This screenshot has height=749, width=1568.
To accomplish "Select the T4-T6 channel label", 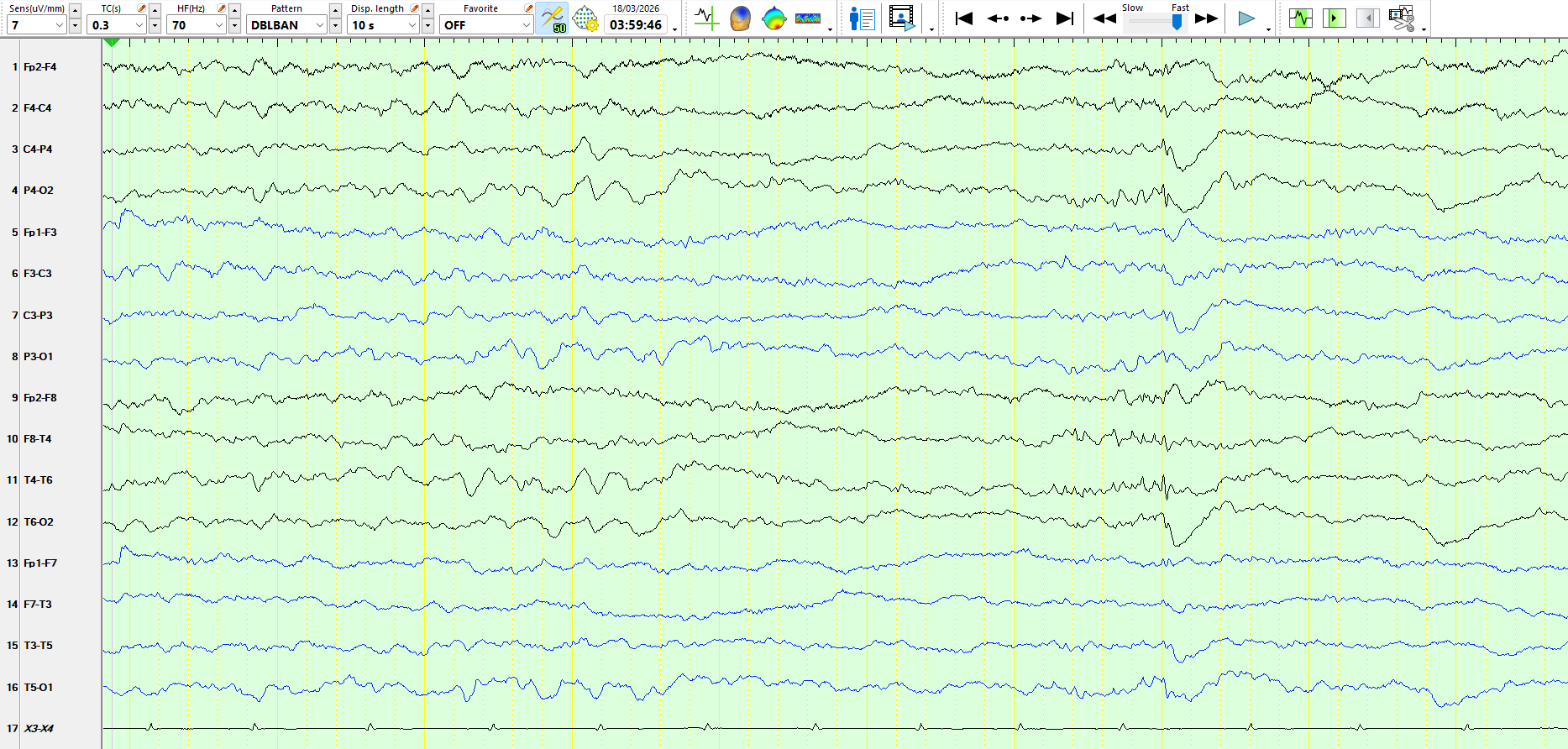I will (x=38, y=480).
